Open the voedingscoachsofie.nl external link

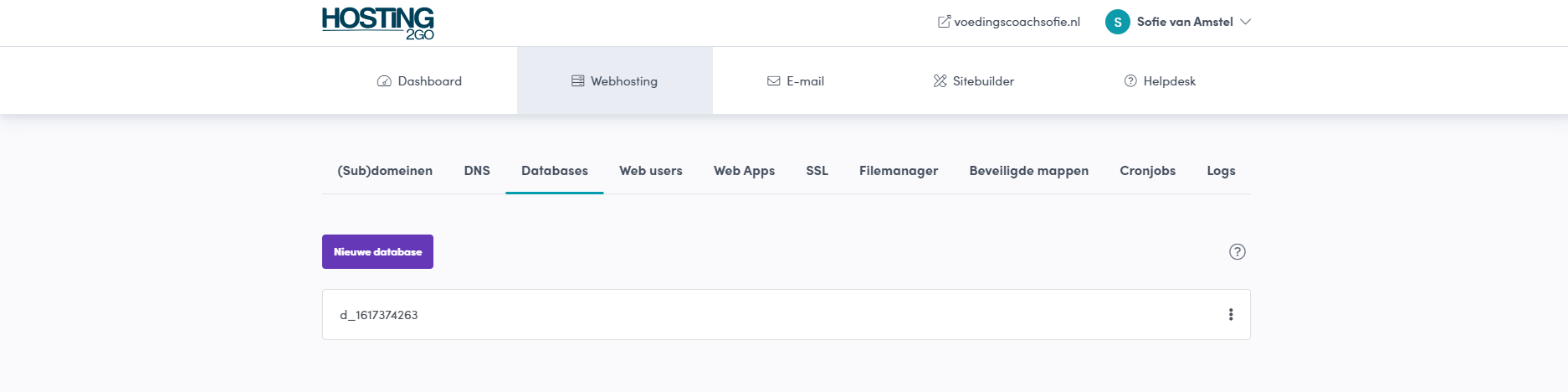coord(1009,23)
